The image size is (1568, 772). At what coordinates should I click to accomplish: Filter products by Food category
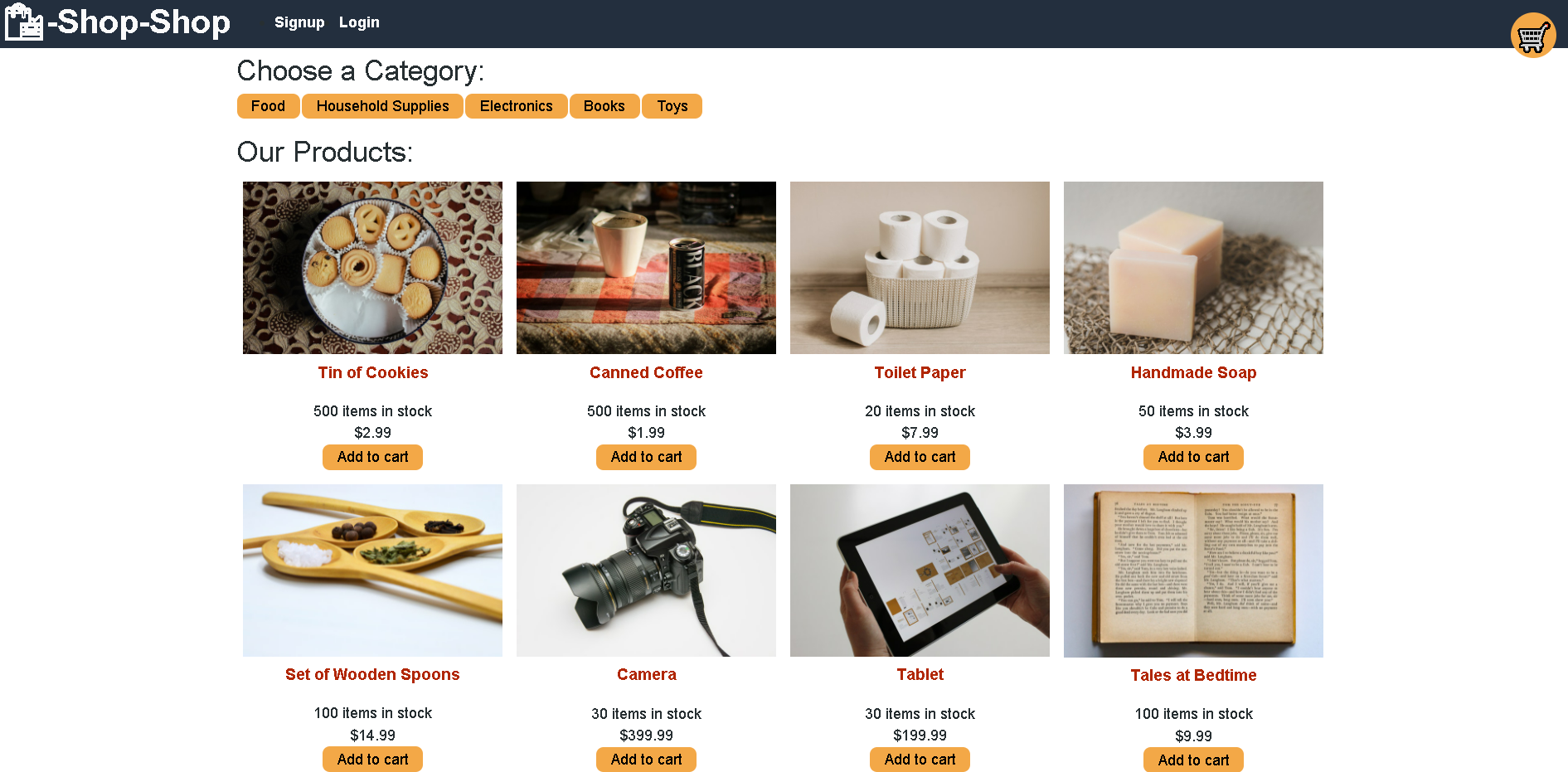(268, 106)
